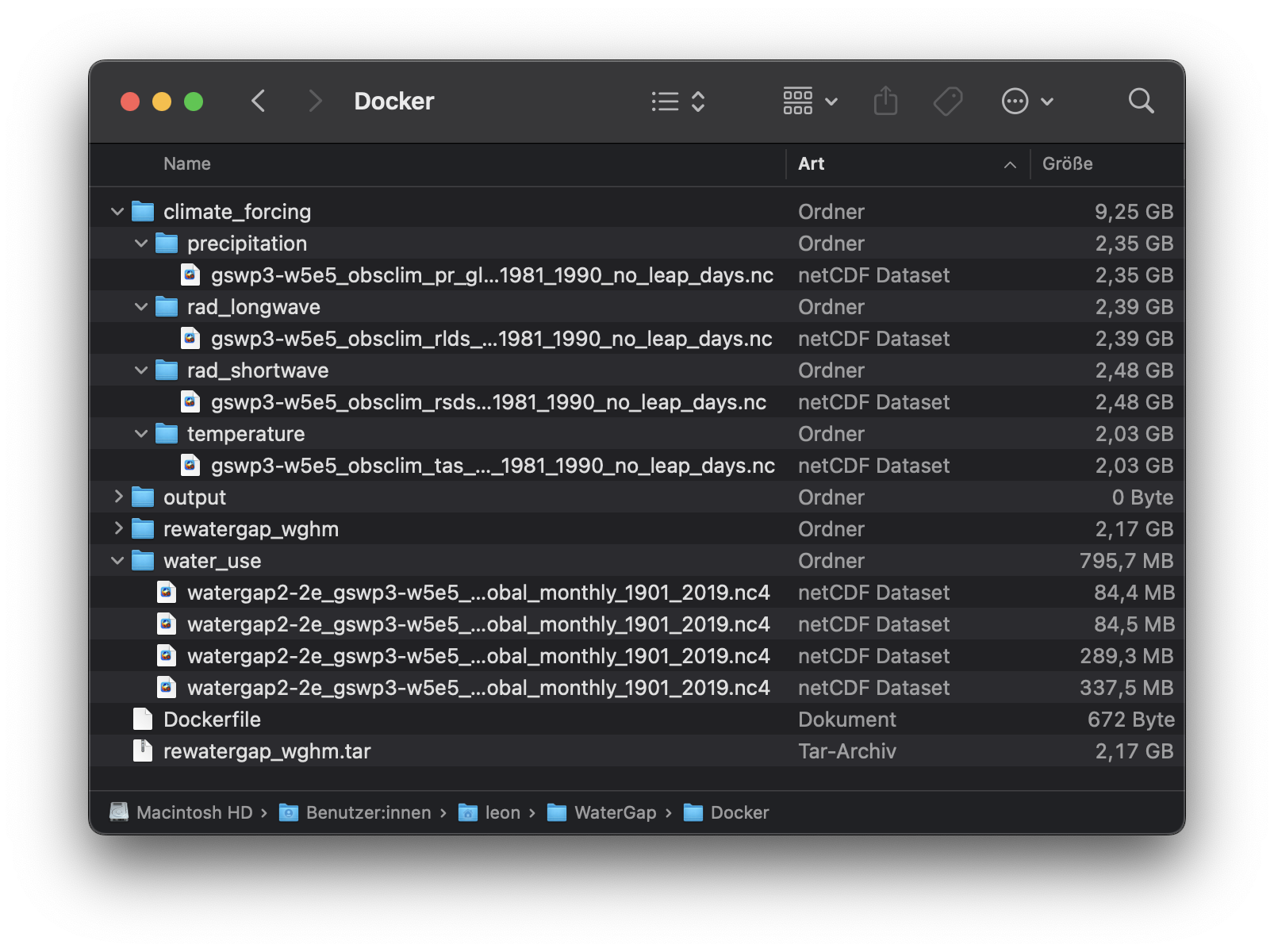Sort by the Größe column header

click(1067, 164)
